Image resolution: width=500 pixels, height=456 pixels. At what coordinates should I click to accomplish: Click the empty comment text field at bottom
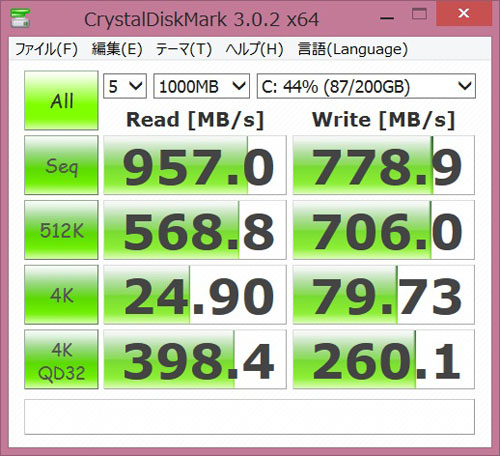[x=249, y=417]
